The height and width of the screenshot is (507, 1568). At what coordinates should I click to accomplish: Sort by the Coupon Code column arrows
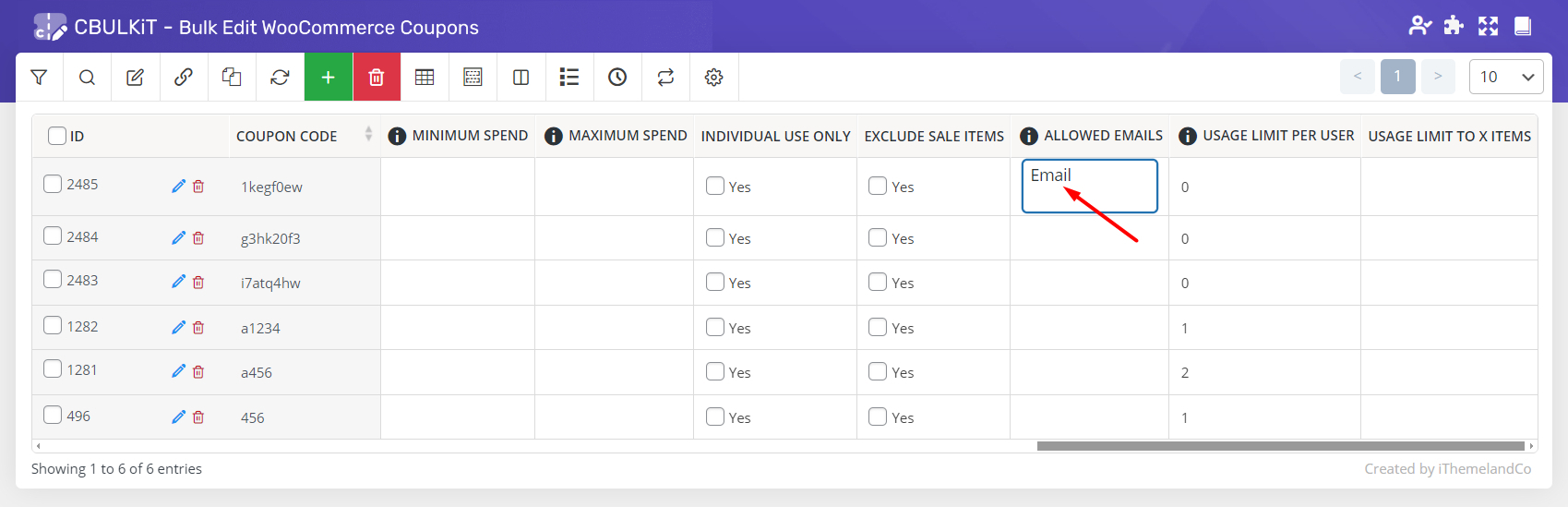point(368,135)
